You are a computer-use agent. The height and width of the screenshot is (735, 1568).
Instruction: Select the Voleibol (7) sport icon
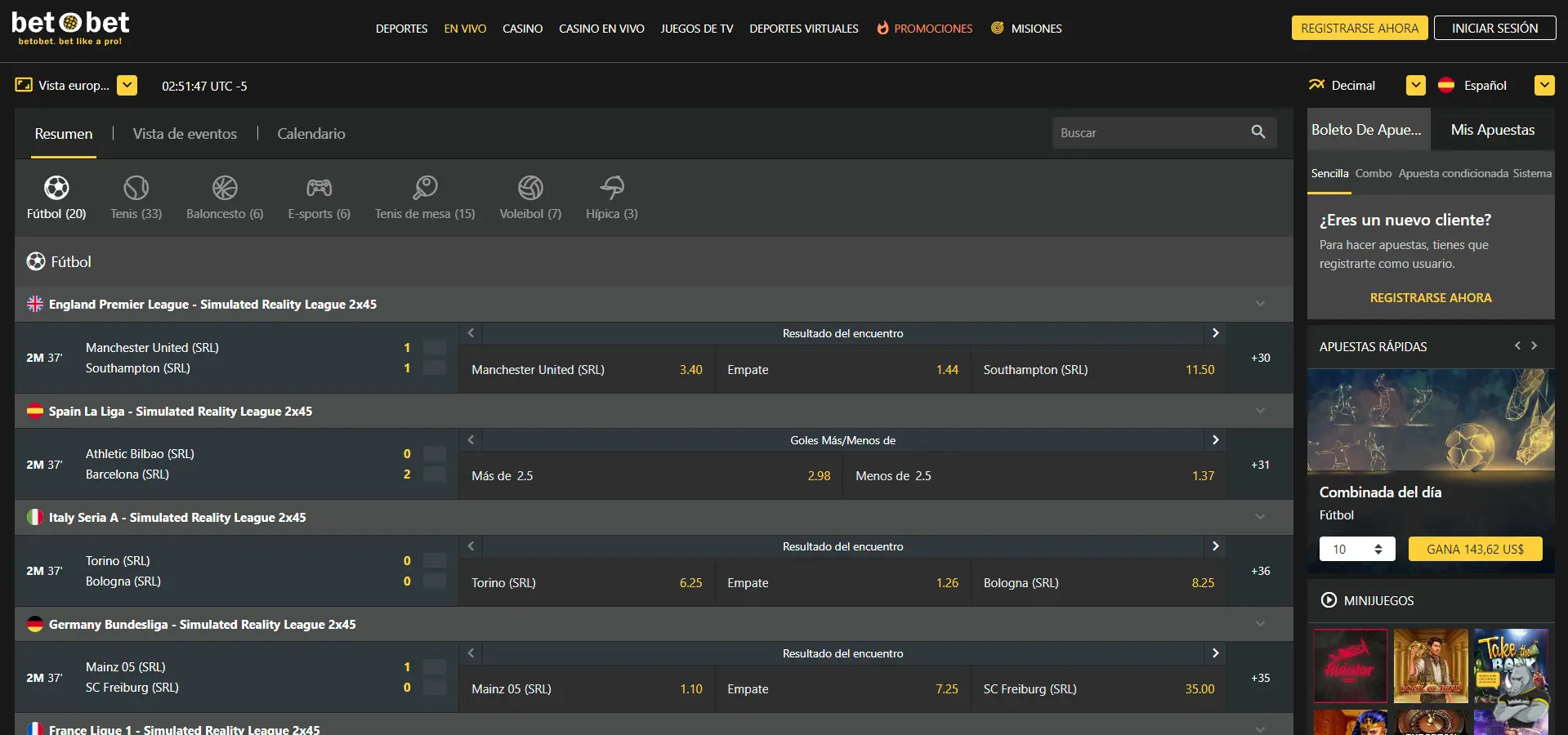point(530,188)
